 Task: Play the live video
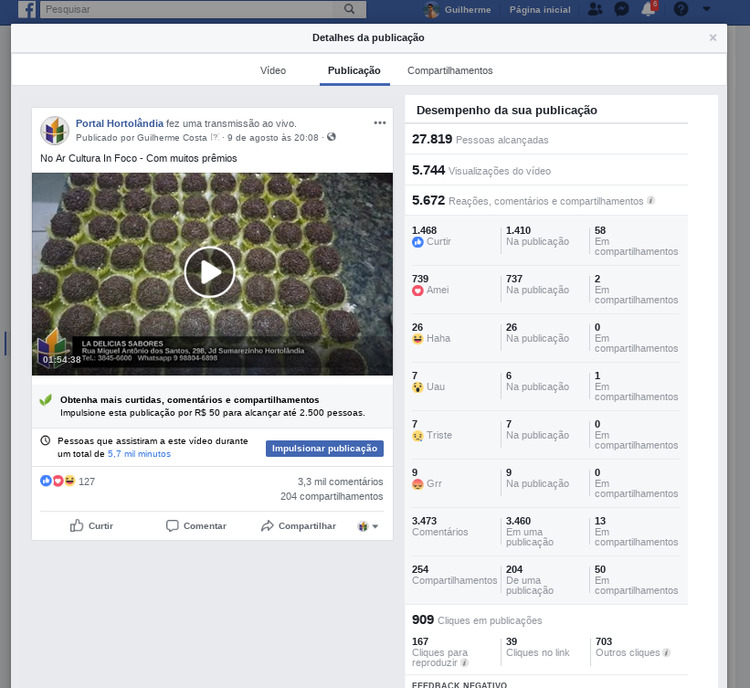pyautogui.click(x=210, y=272)
